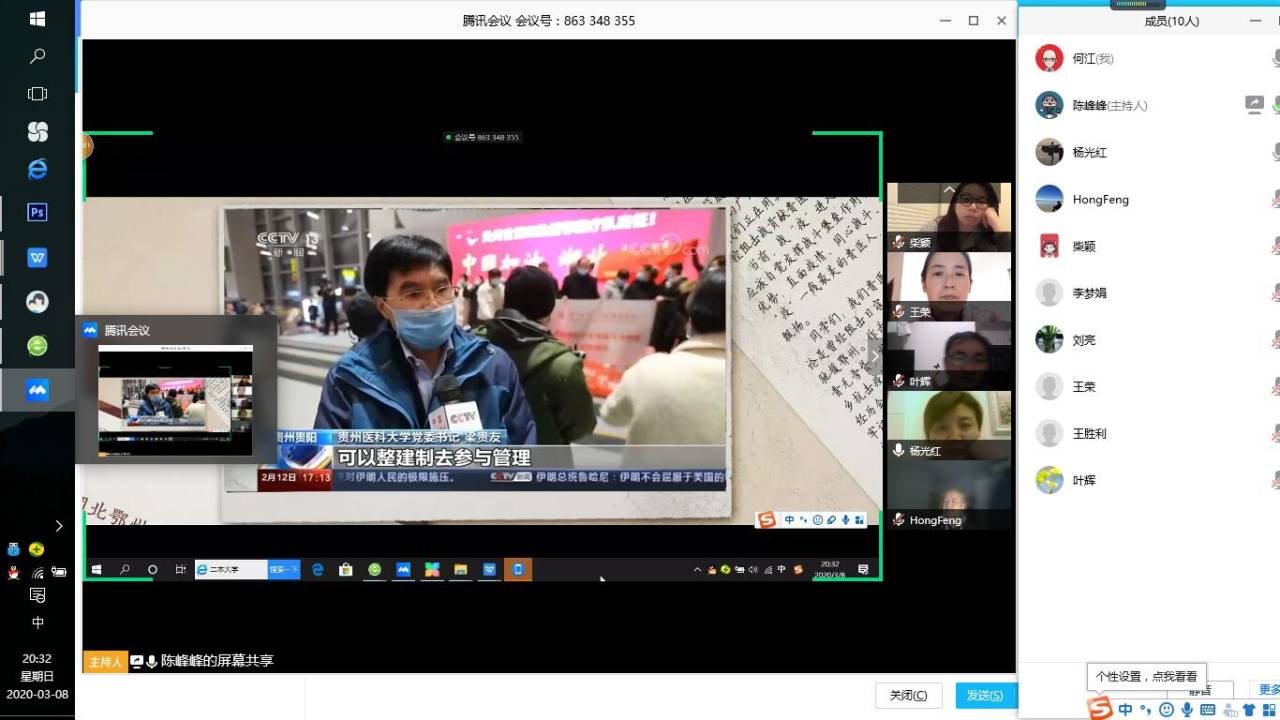
Task: Toggle the microphone icon for 杨光红
Action: click(1276, 152)
